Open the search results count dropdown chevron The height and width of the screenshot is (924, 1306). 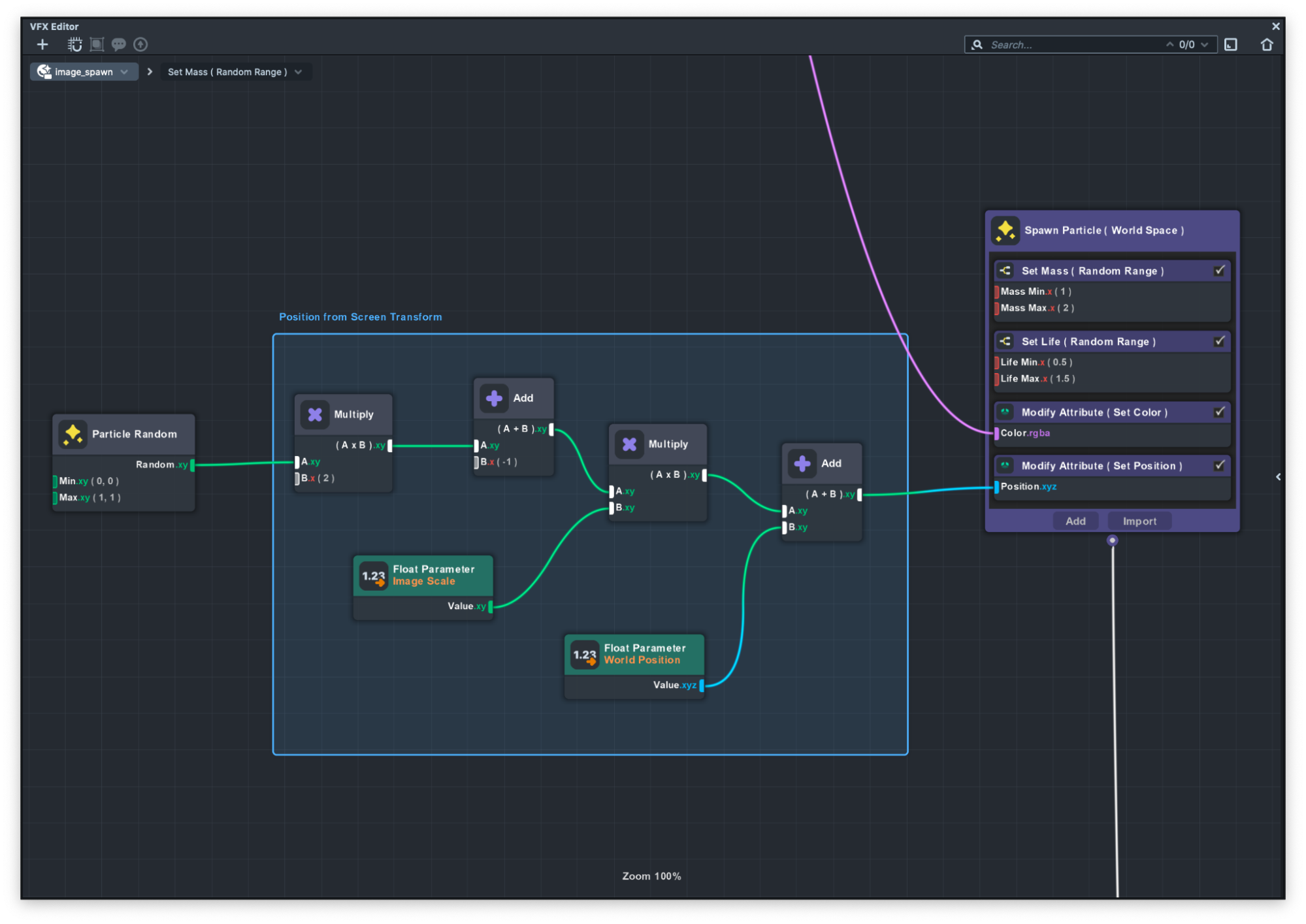[x=1205, y=44]
